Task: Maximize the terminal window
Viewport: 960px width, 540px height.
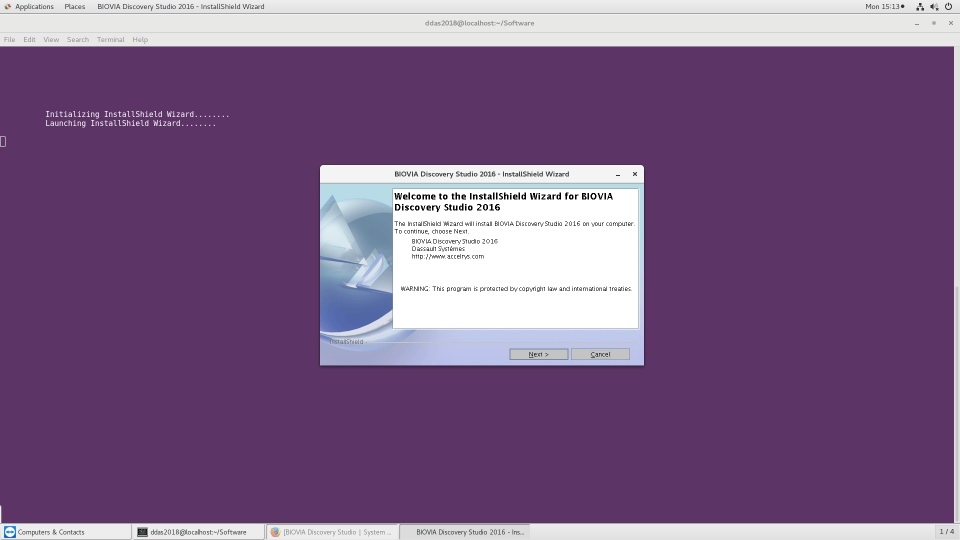Action: click(x=934, y=23)
